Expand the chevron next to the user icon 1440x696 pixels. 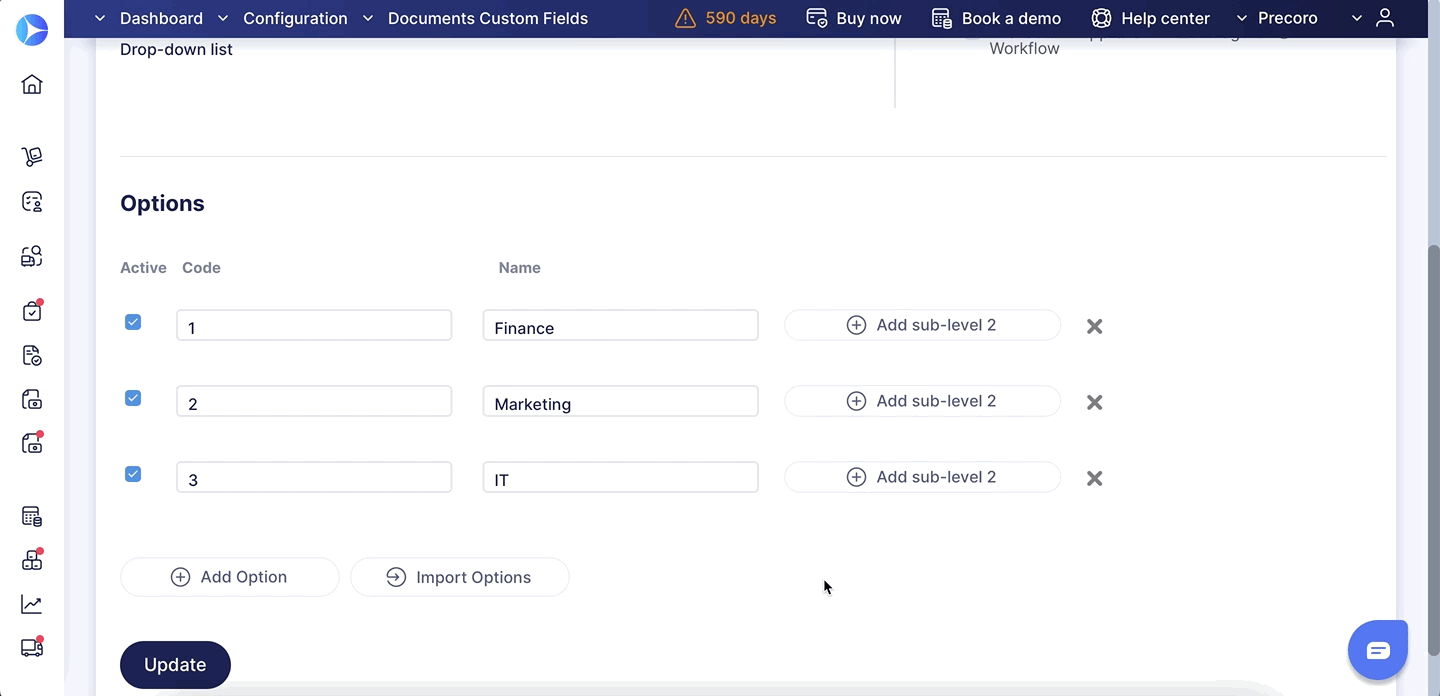[1357, 18]
